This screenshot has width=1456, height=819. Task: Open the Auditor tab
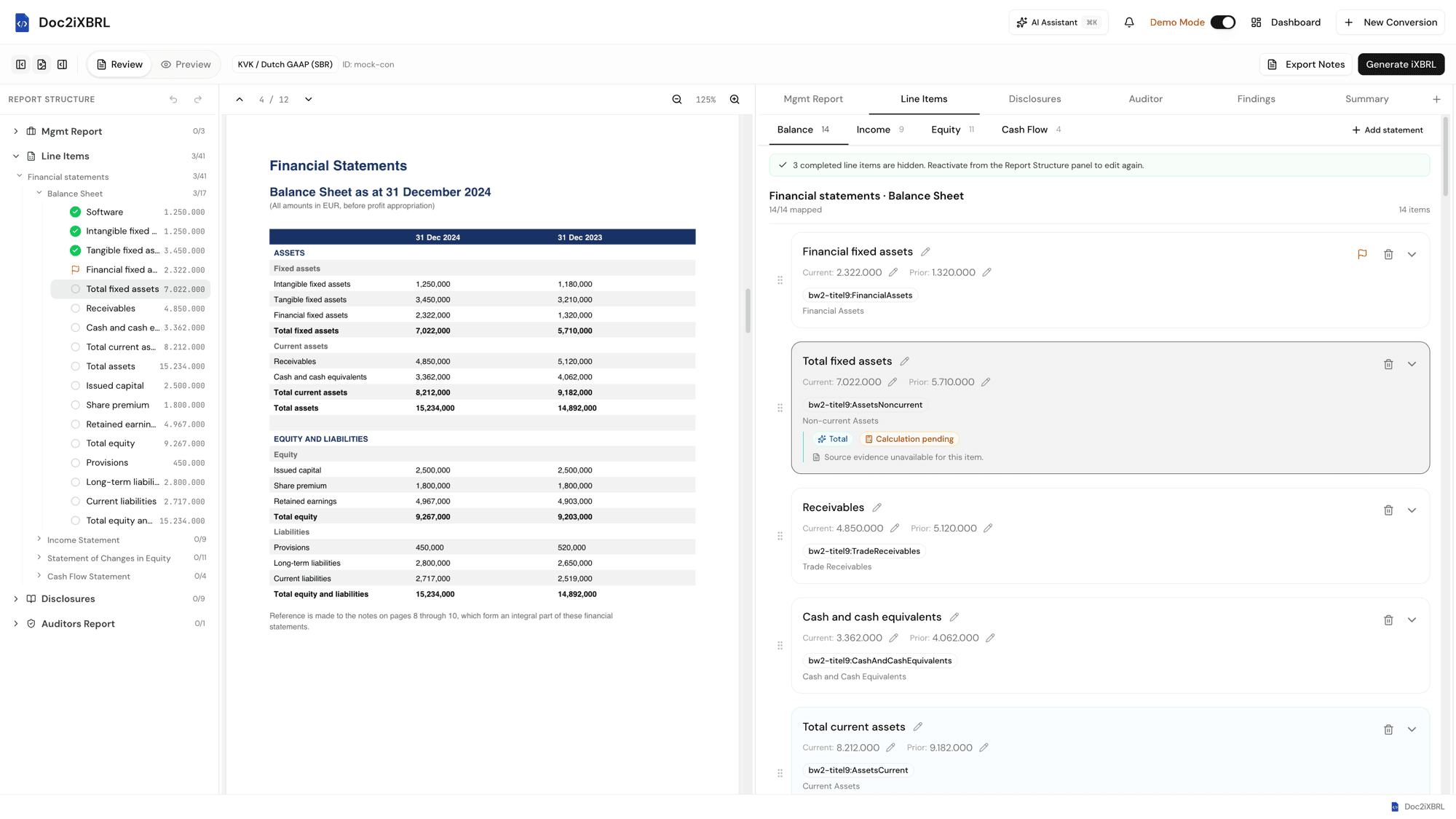point(1145,99)
